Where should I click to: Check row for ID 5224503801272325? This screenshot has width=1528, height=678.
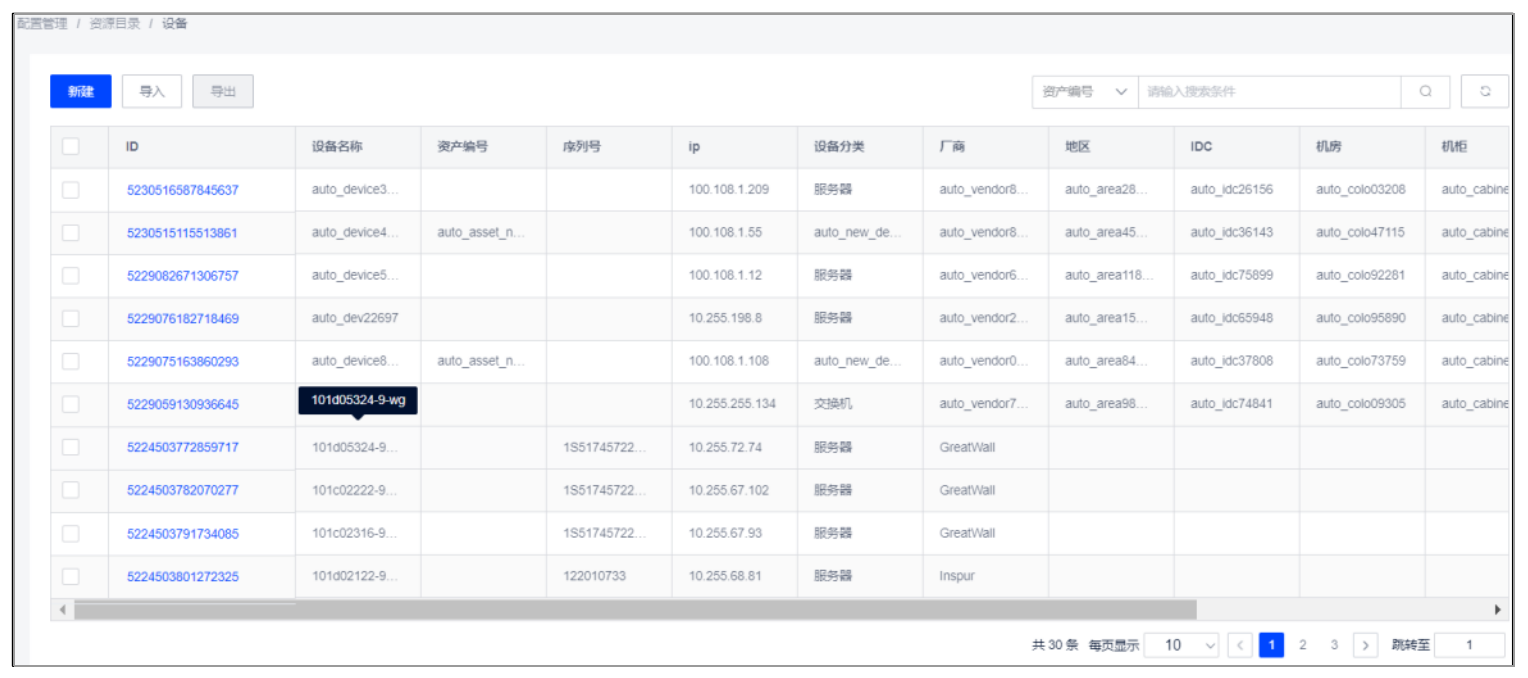pos(70,576)
